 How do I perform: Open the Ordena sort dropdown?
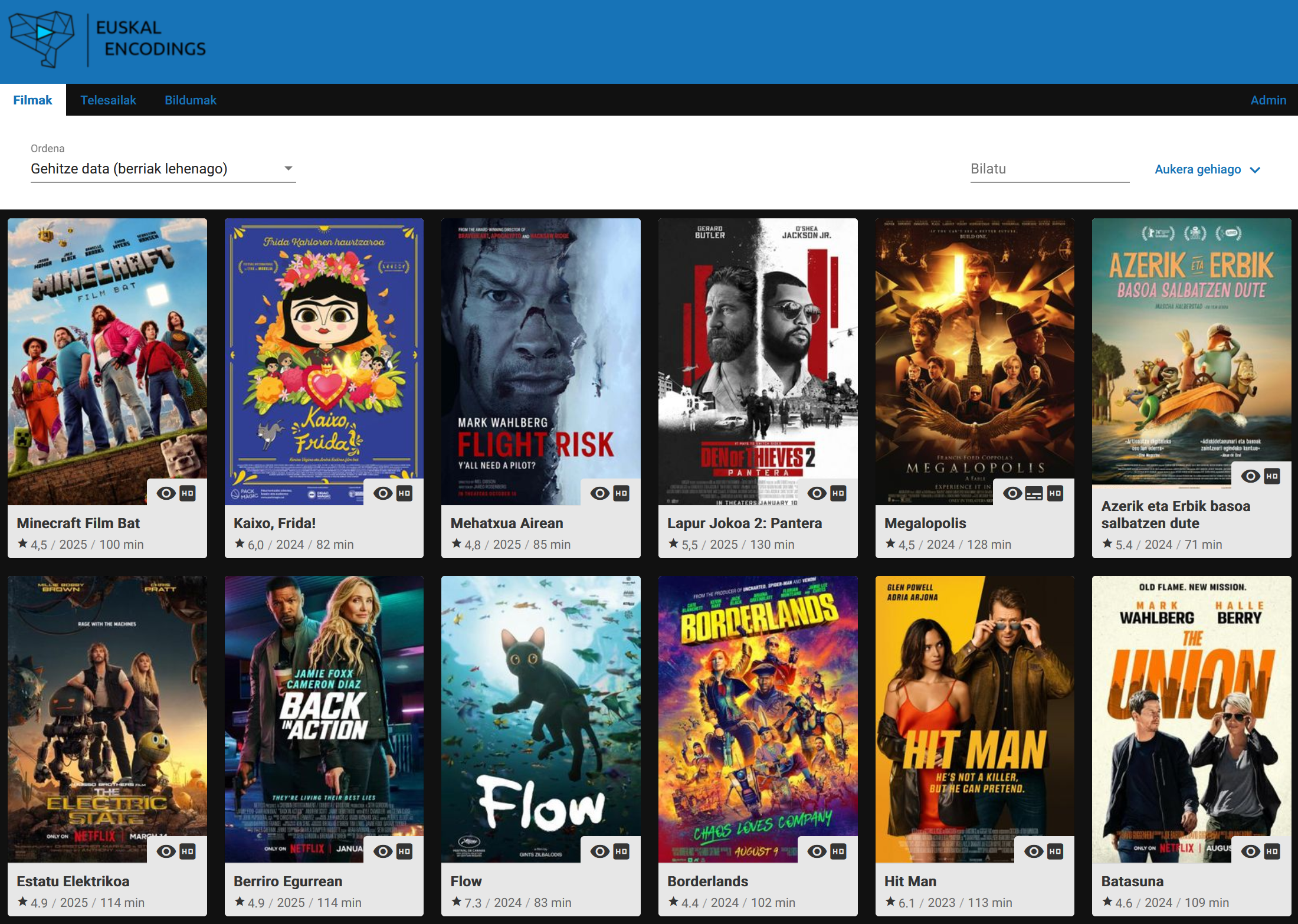click(x=163, y=169)
